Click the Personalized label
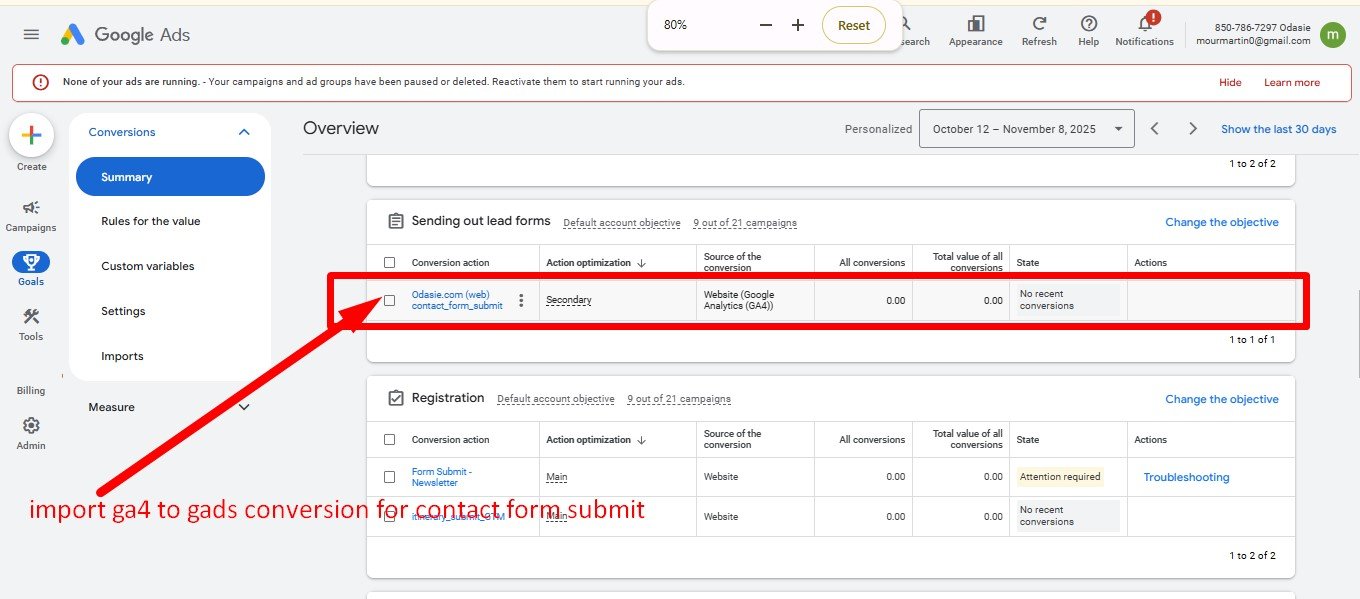 pos(878,129)
